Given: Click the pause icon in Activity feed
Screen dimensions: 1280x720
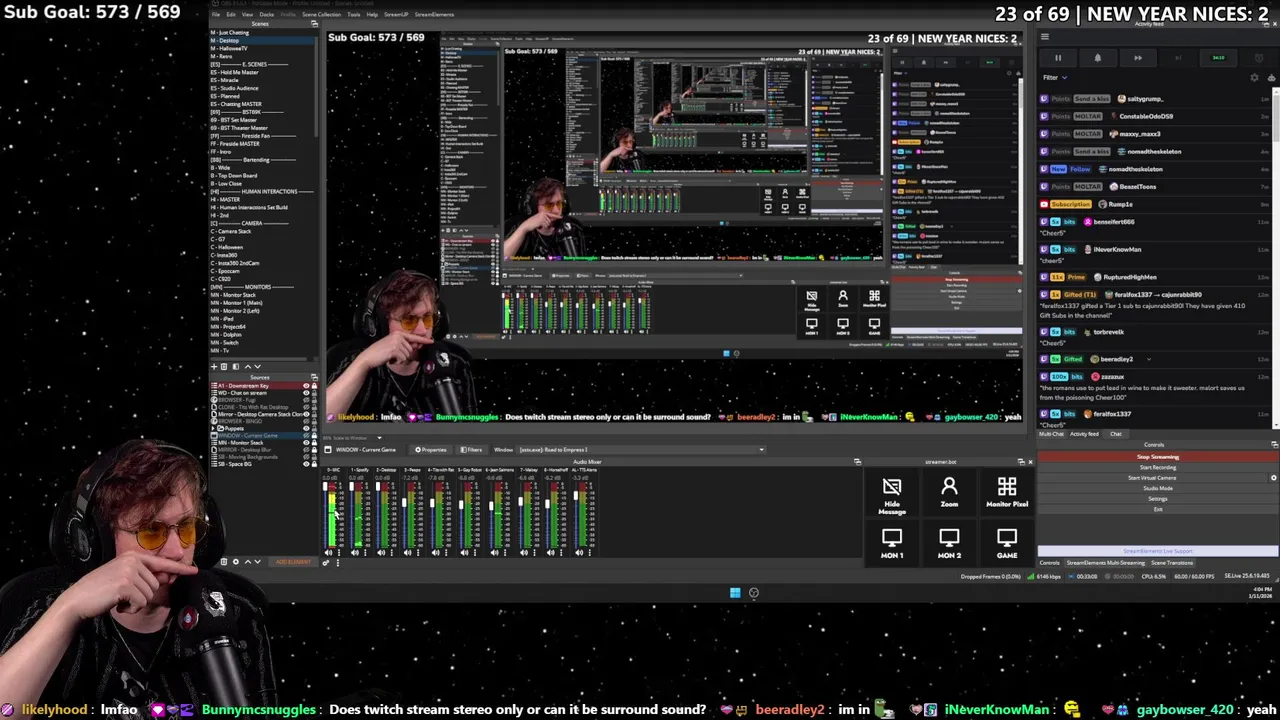Looking at the screenshot, I should pyautogui.click(x=1058, y=58).
